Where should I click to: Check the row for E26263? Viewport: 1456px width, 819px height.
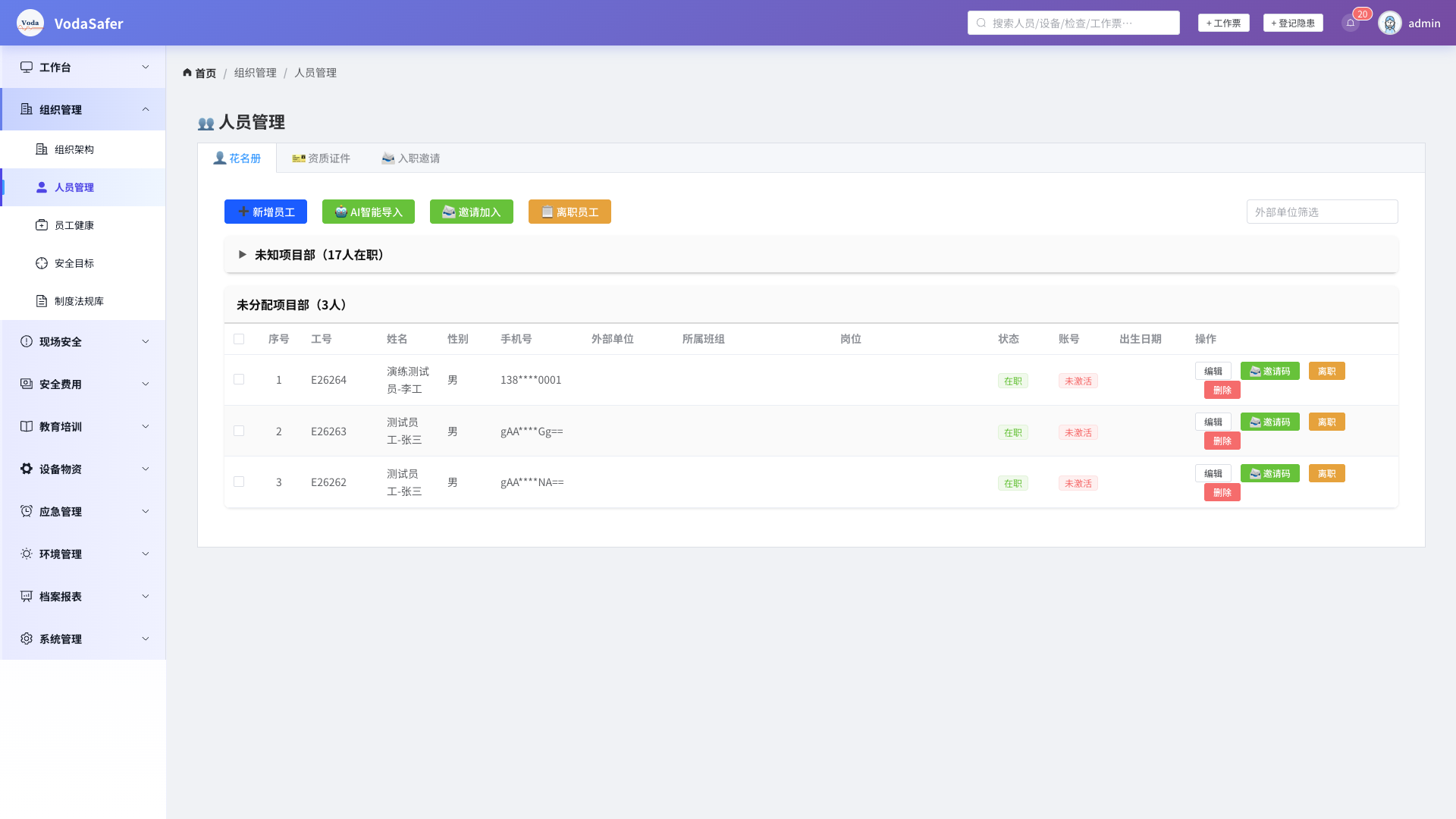pyautogui.click(x=239, y=431)
